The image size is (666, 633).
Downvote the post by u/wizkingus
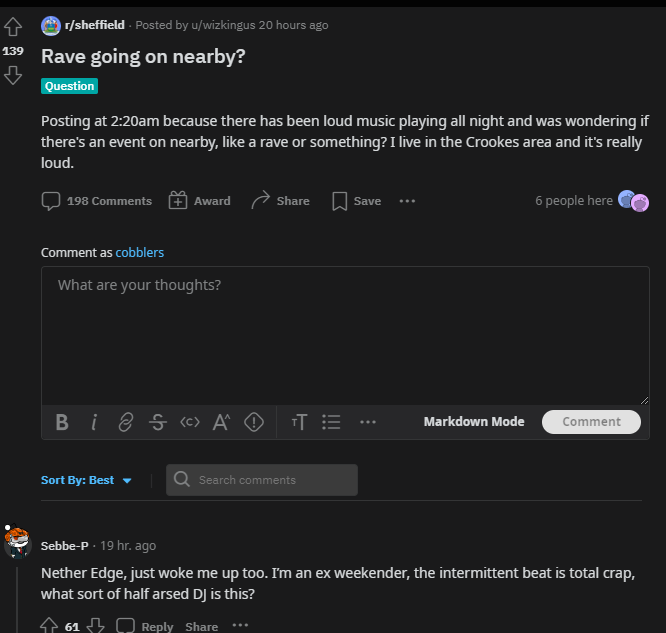click(x=13, y=75)
